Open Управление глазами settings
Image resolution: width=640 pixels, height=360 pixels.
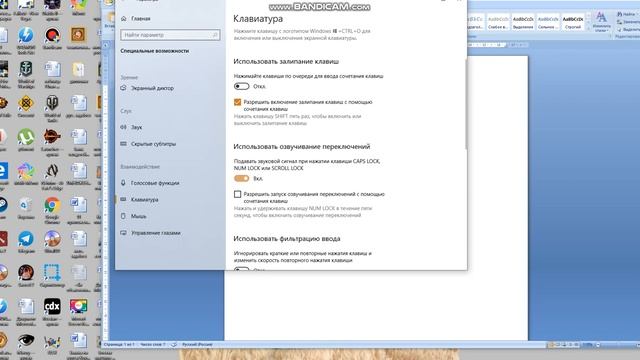156,233
